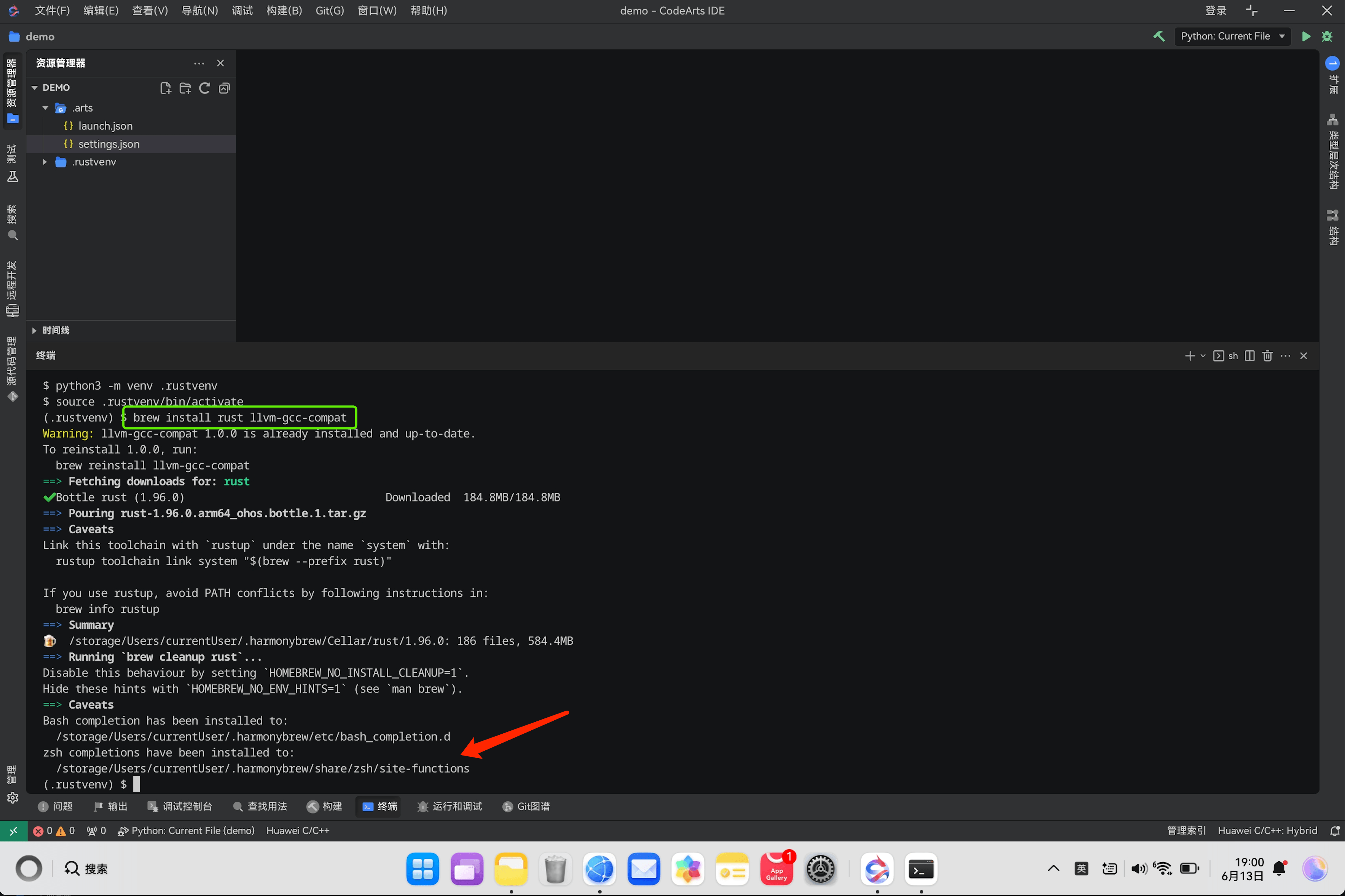
Task: Collapse all folders in explorer
Action: (x=224, y=88)
